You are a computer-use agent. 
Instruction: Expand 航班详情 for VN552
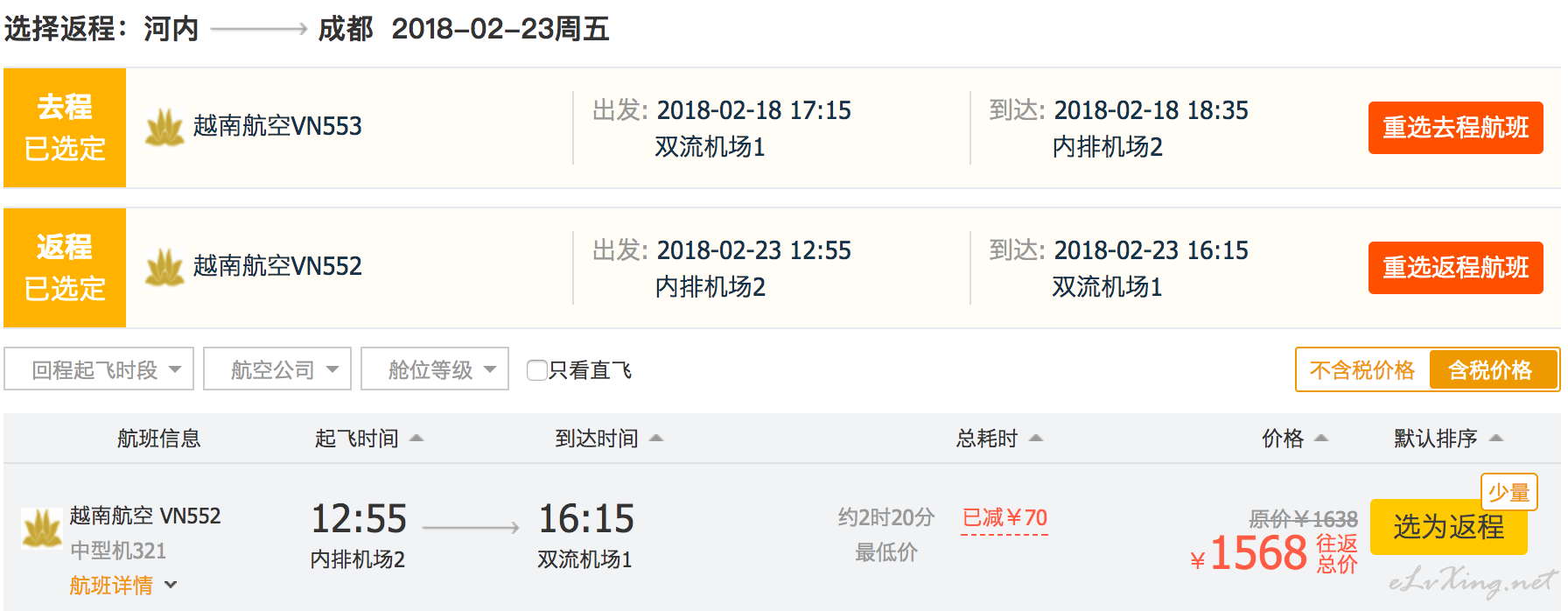[123, 585]
